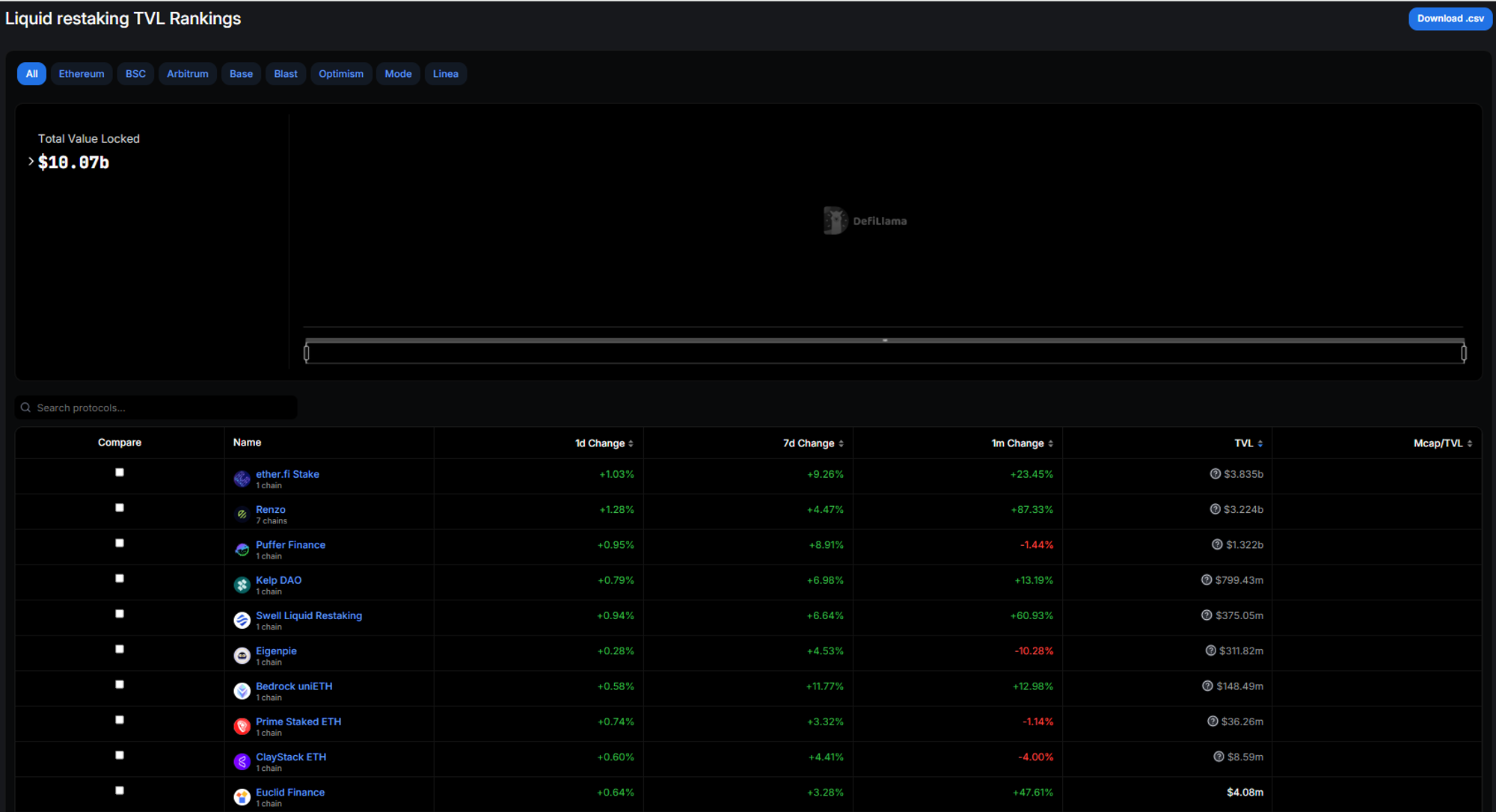The width and height of the screenshot is (1496, 812).
Task: Click the ether.fi Stake protocol logo icon
Action: click(242, 479)
